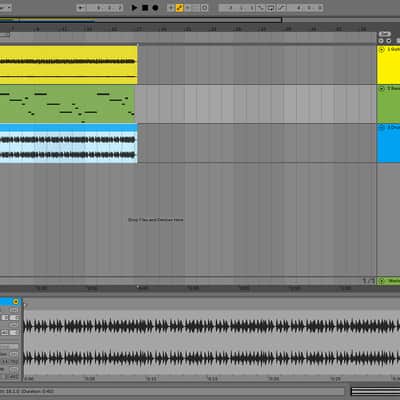Toggle the Punch-In switch
Viewport: 400px width, 400px height.
click(x=260, y=8)
